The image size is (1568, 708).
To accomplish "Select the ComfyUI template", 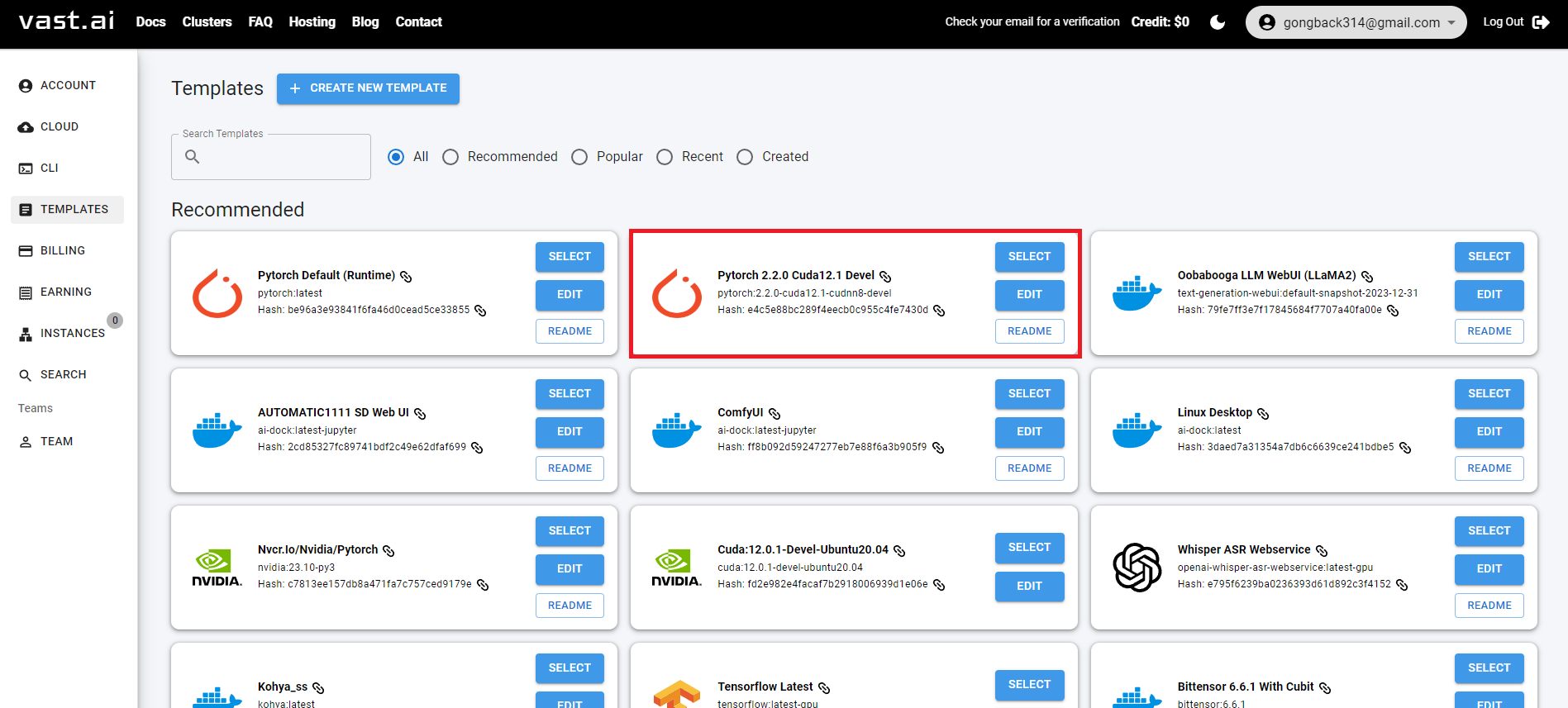I will (x=1029, y=394).
